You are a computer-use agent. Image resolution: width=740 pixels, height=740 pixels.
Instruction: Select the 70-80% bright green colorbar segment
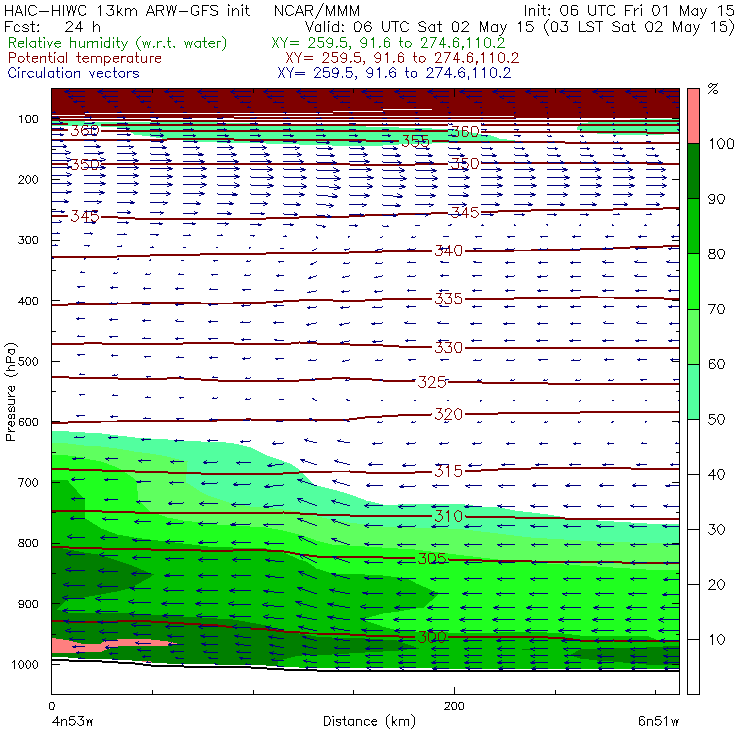click(x=693, y=281)
